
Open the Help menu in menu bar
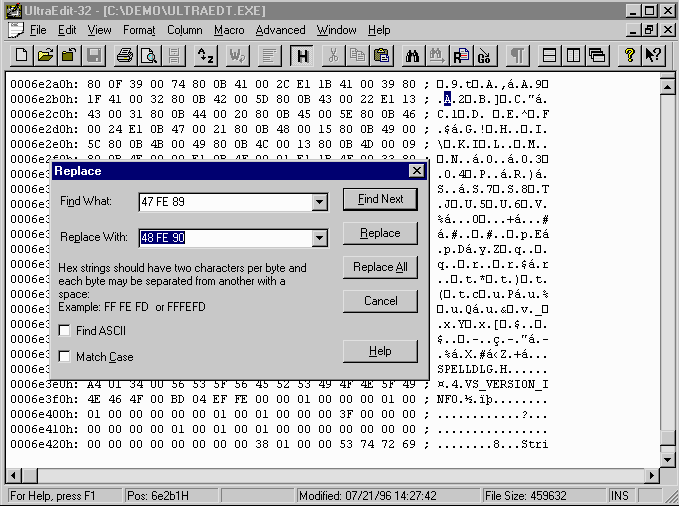379,30
